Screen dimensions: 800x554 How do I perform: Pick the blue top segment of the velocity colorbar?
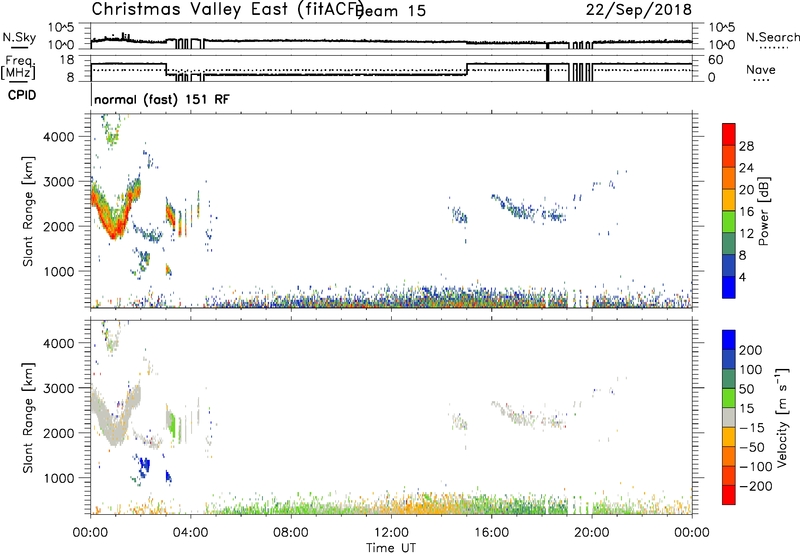click(x=729, y=340)
